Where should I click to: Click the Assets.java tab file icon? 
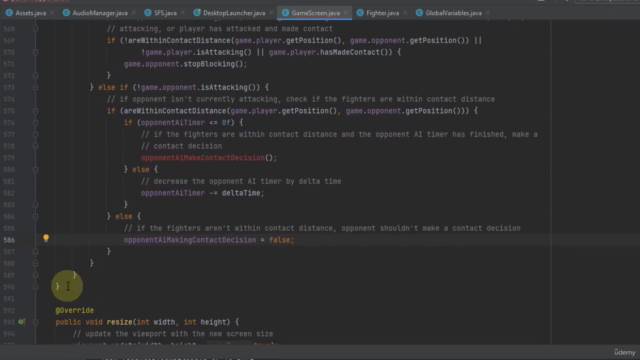click(9, 13)
